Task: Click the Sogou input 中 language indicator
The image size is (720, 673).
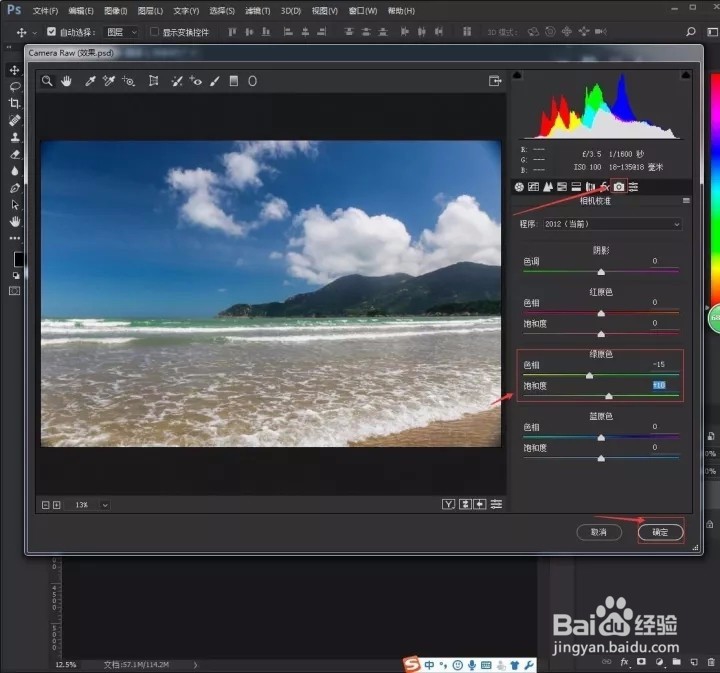Action: (x=429, y=665)
